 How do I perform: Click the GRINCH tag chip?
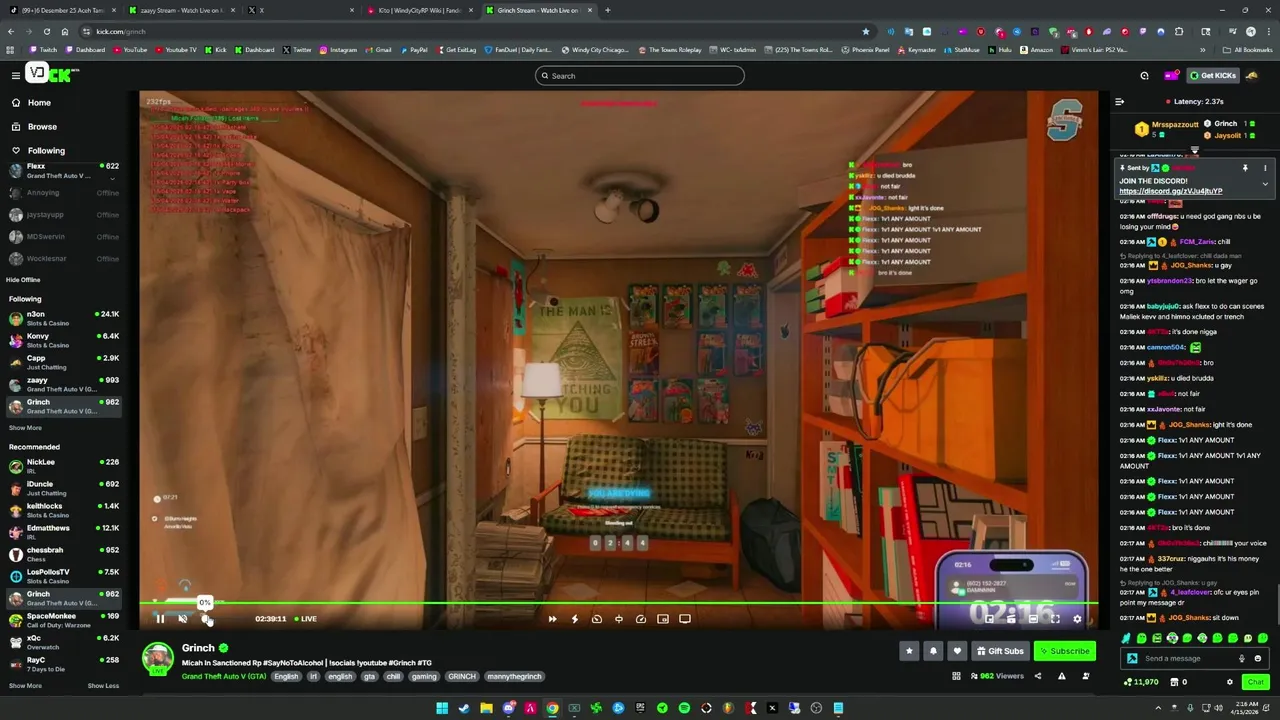tap(462, 676)
